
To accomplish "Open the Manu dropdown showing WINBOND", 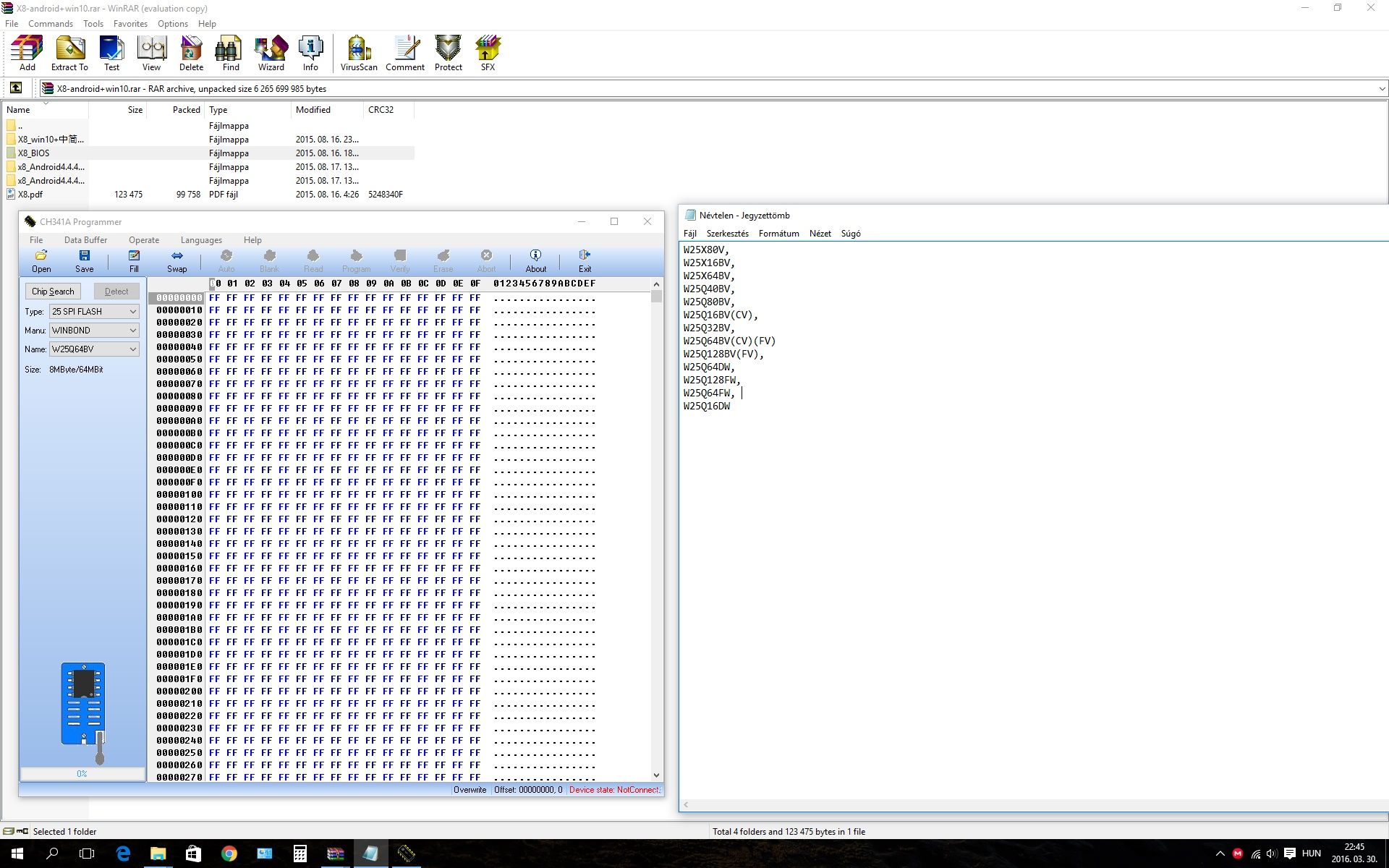I will pos(94,330).
